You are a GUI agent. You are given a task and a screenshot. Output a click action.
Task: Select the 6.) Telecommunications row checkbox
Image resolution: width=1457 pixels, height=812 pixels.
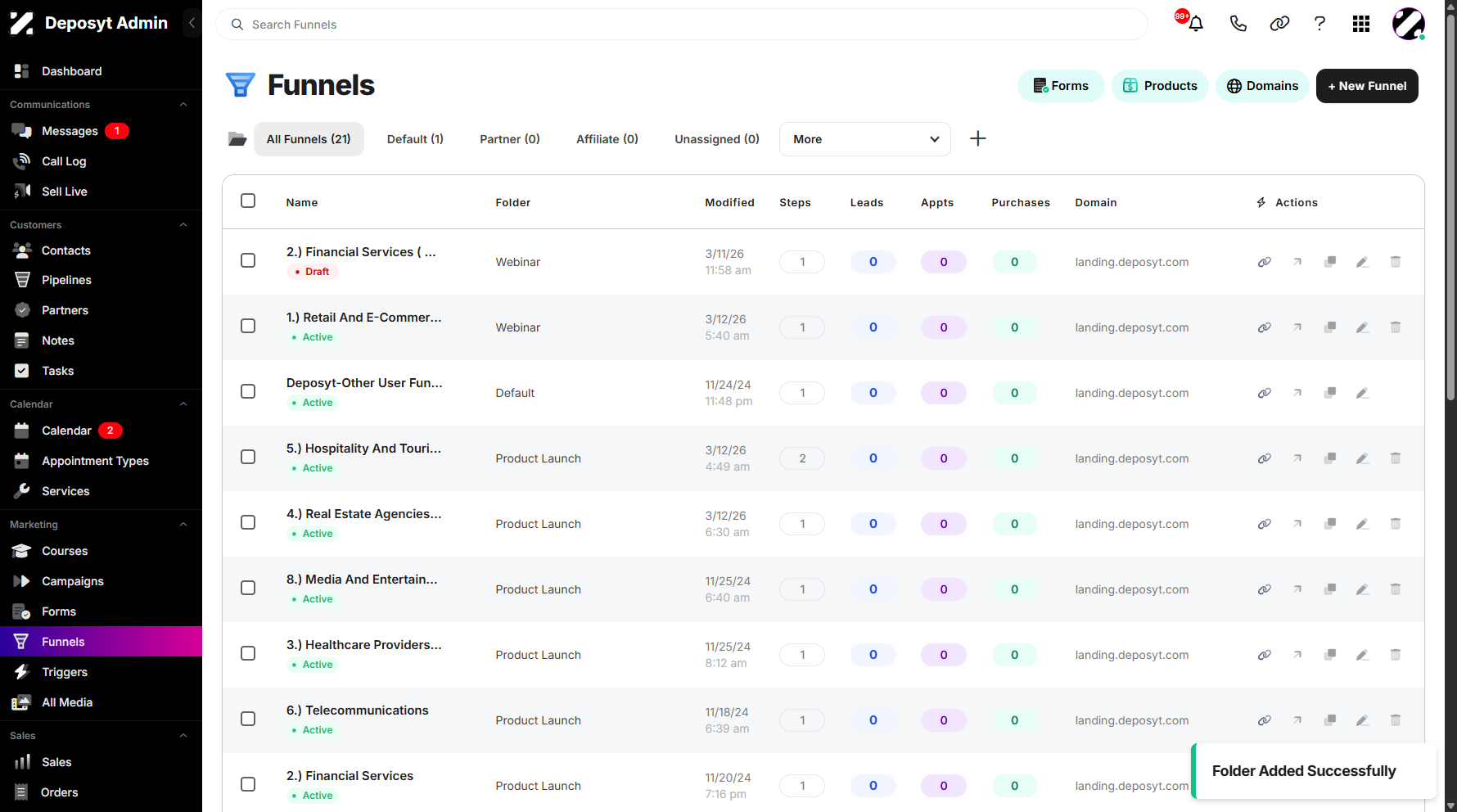click(x=248, y=719)
